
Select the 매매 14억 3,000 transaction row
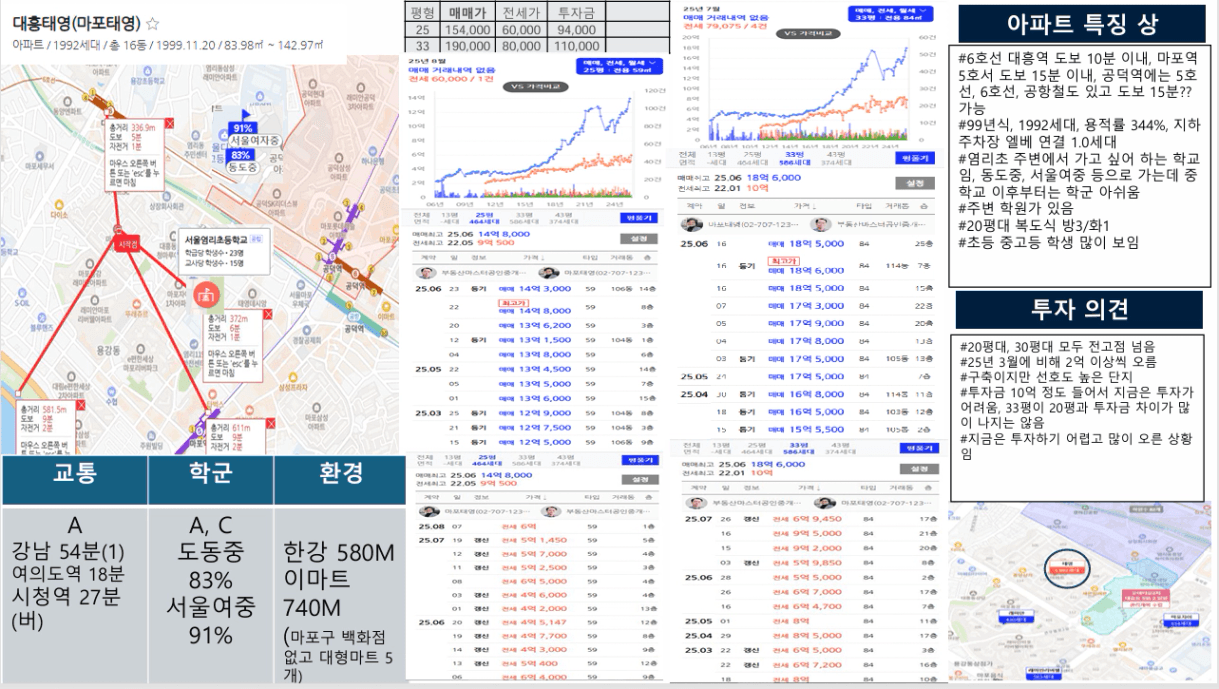click(x=536, y=288)
